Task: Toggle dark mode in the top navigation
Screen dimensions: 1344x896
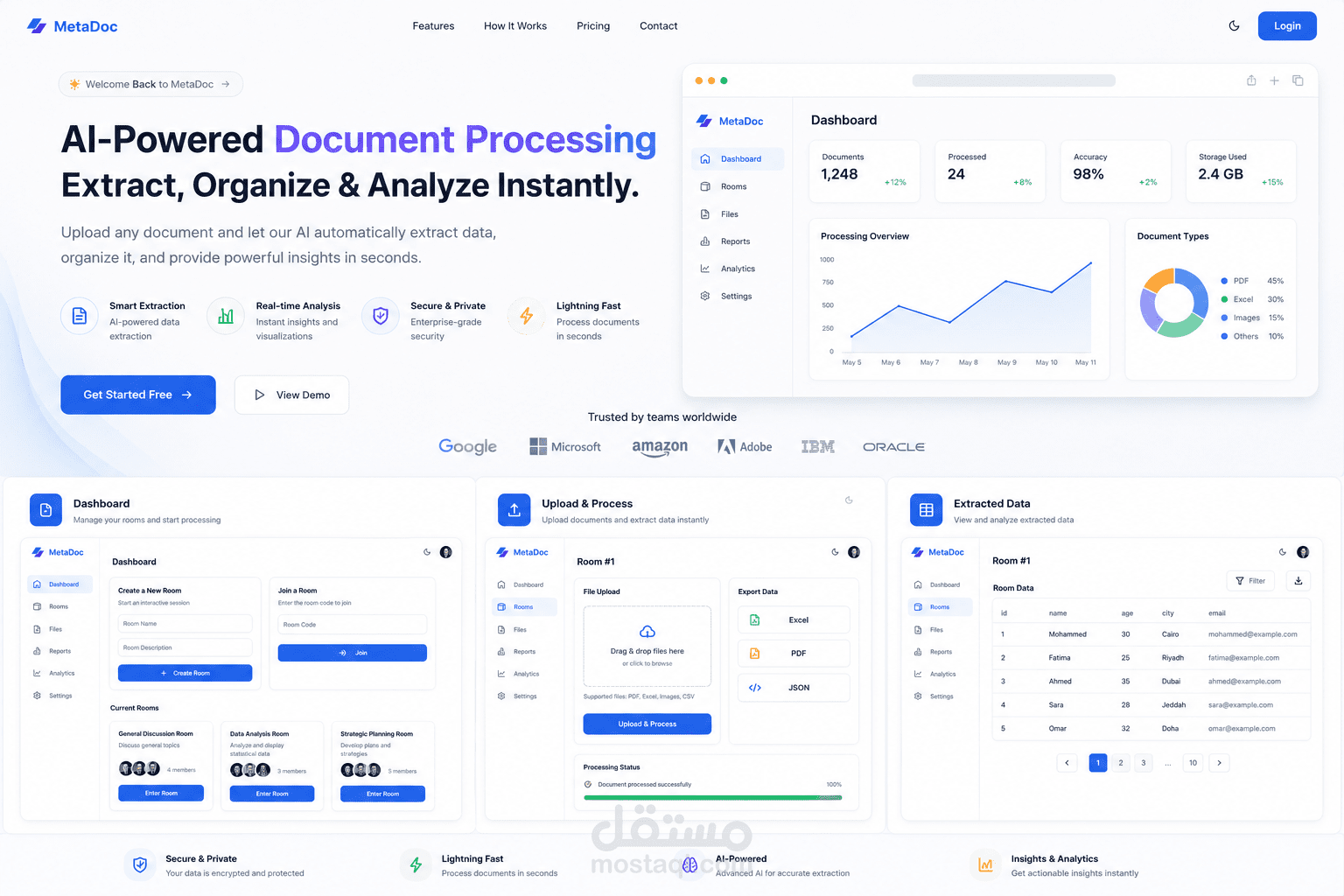Action: click(1234, 26)
